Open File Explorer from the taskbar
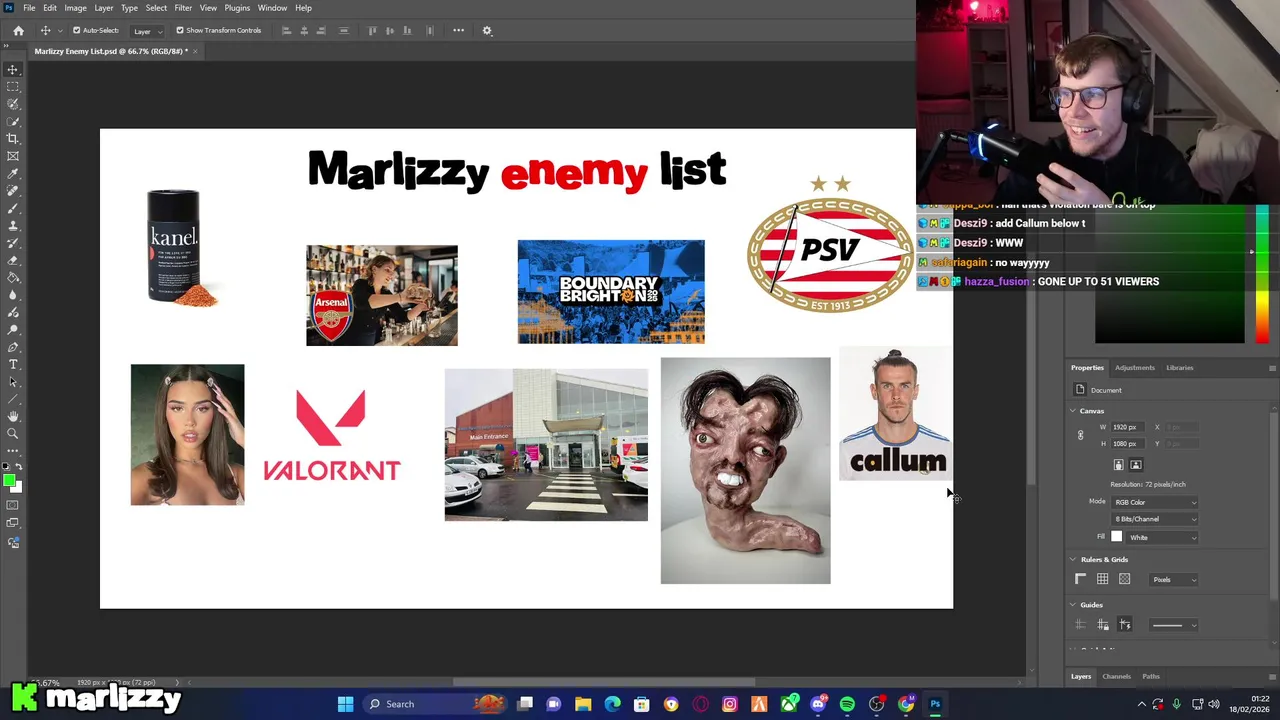The height and width of the screenshot is (720, 1280). (x=583, y=704)
